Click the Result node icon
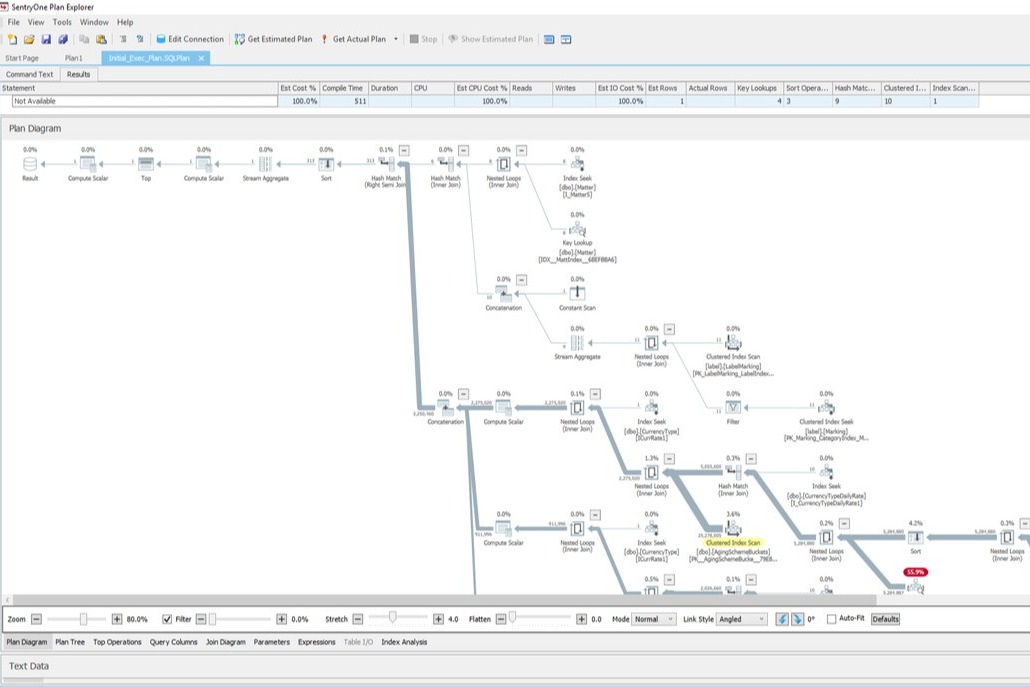This screenshot has height=687, width=1030. [x=30, y=163]
